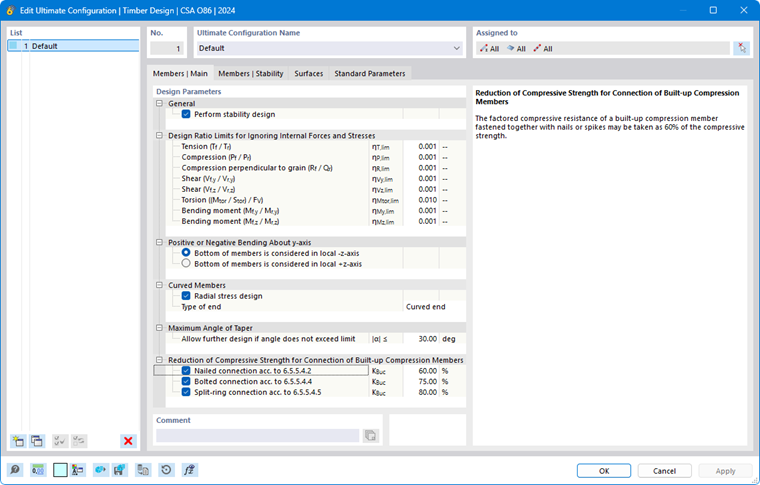Image resolution: width=760 pixels, height=485 pixels.
Task: Collapse Reduction of Compressive Strength section
Action: tap(159, 360)
